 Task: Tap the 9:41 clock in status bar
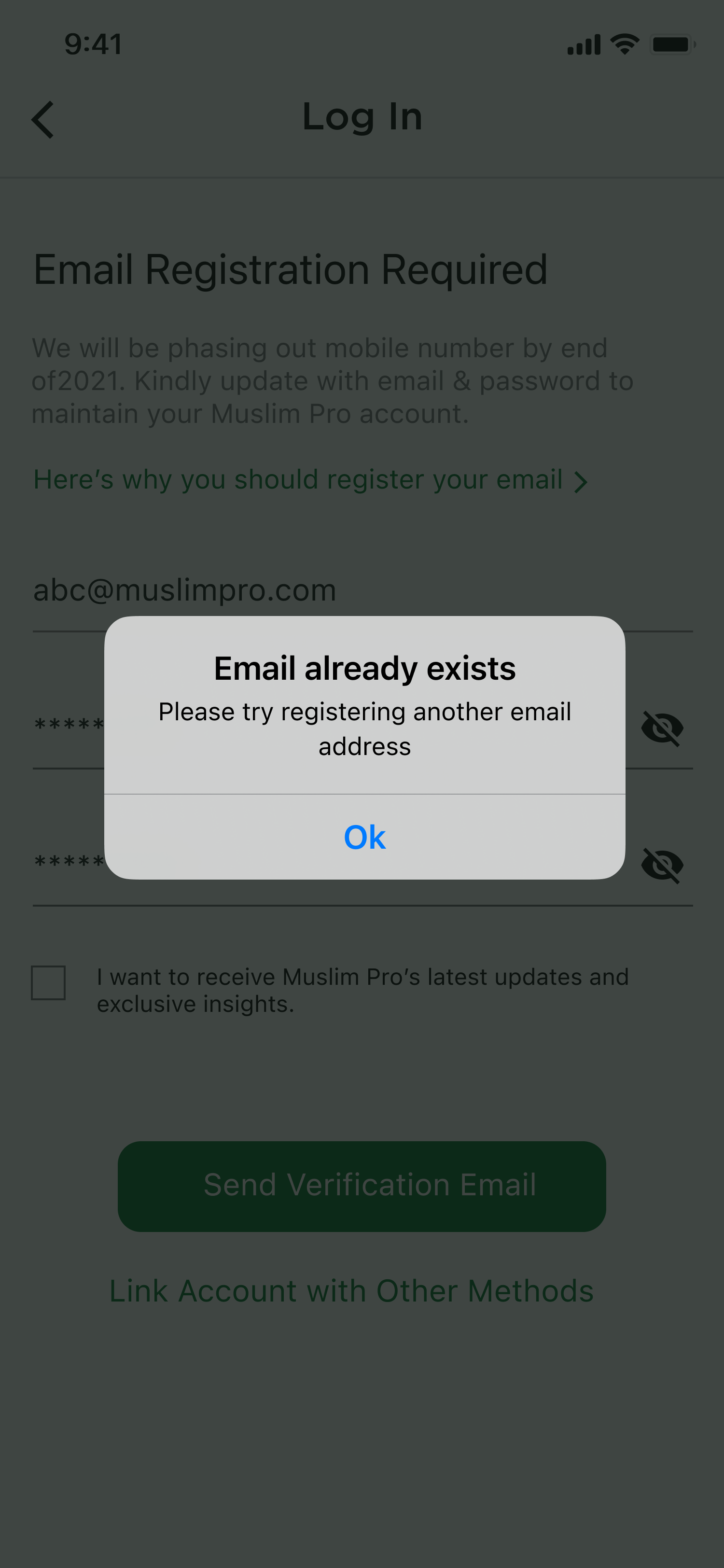tap(94, 44)
